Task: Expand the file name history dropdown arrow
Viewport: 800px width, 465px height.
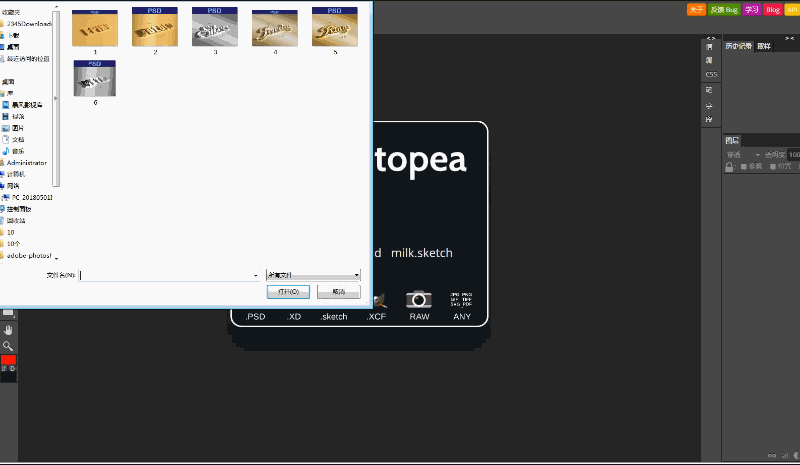Action: click(256, 275)
